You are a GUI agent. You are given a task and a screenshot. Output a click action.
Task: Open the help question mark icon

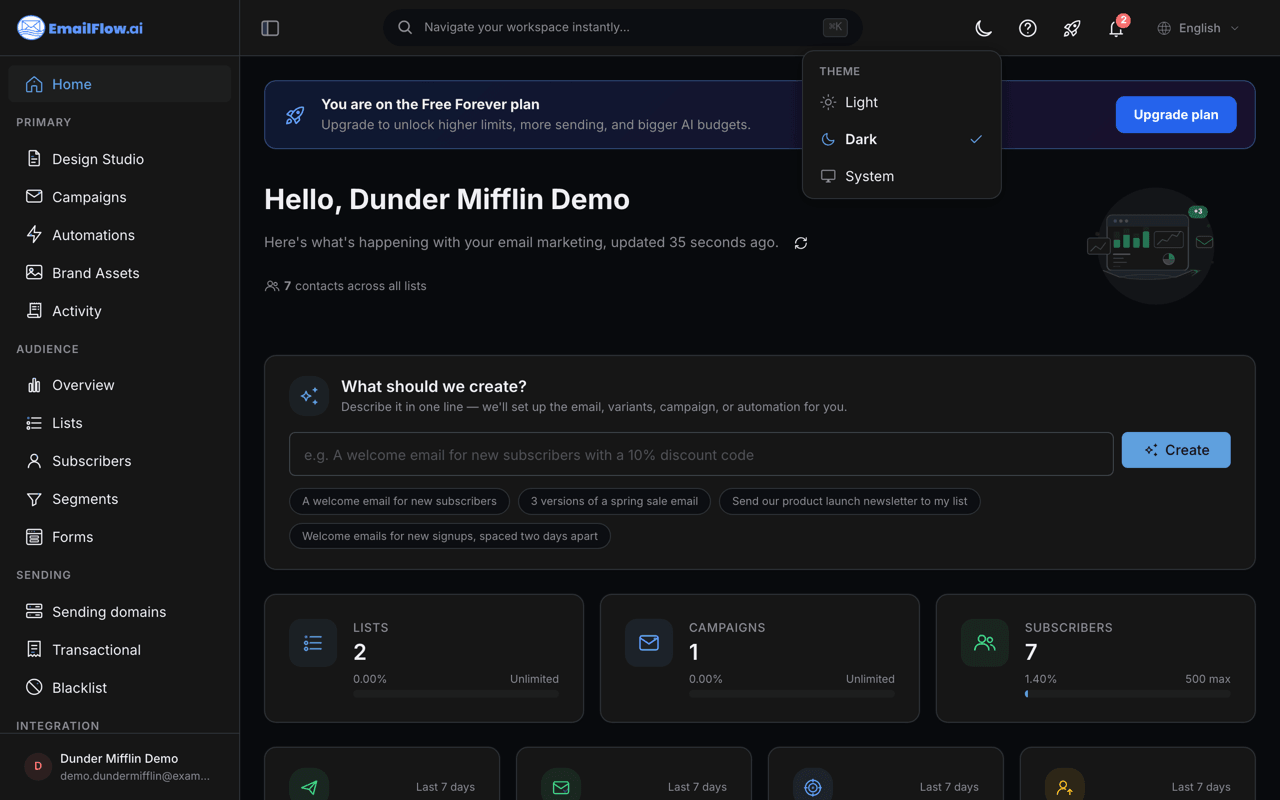1028,28
